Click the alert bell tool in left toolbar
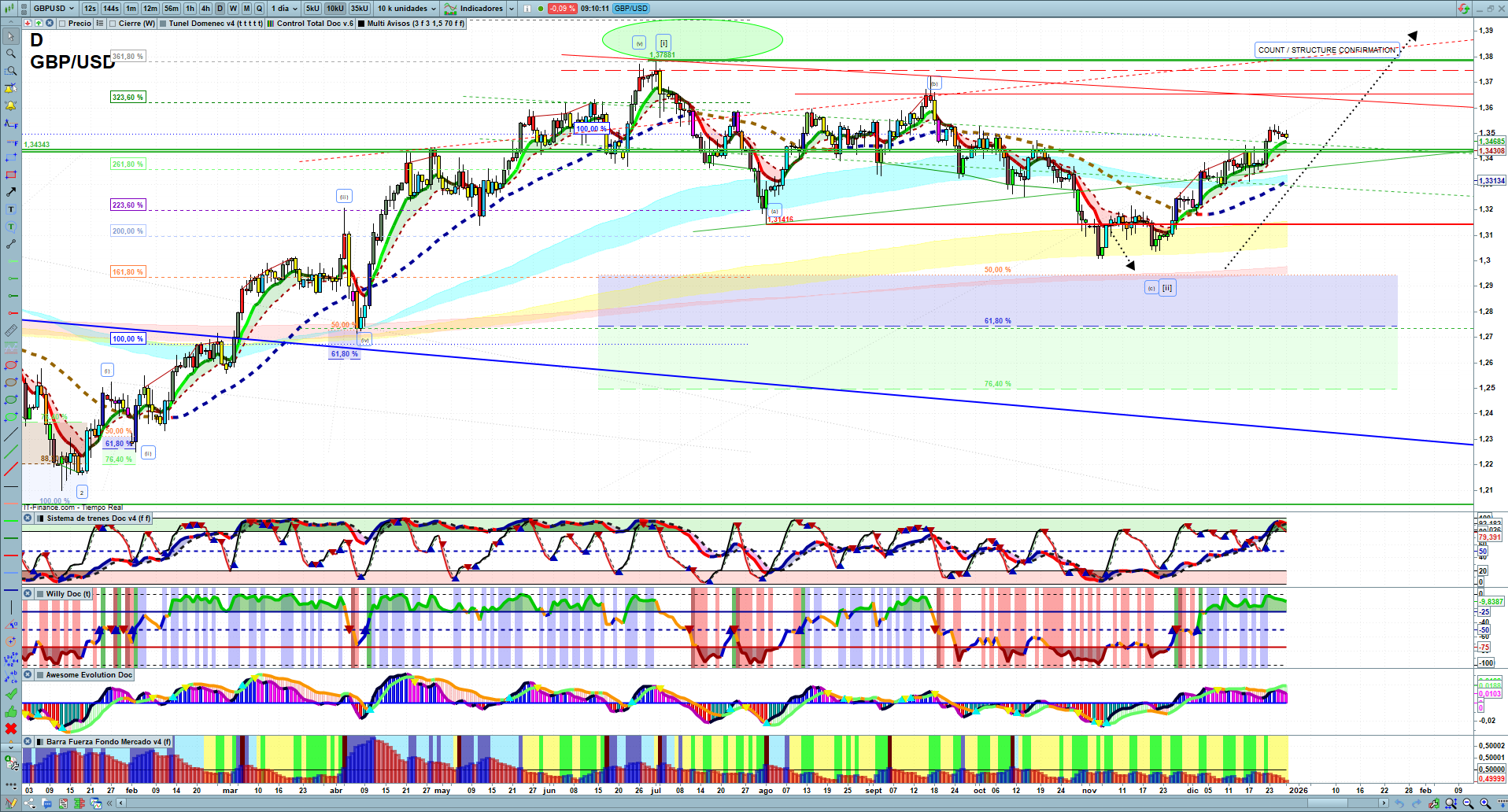 coord(11,105)
